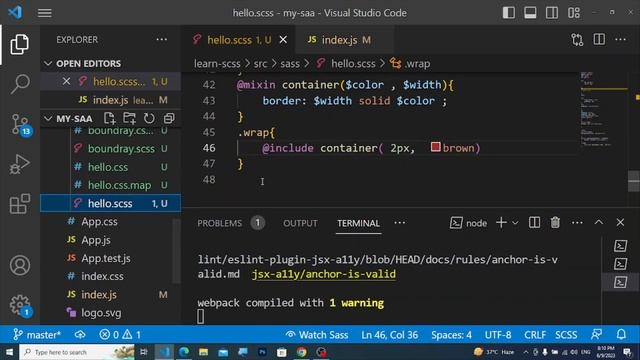The height and width of the screenshot is (360, 640).
Task: Split the editor to the right
Action: [599, 40]
